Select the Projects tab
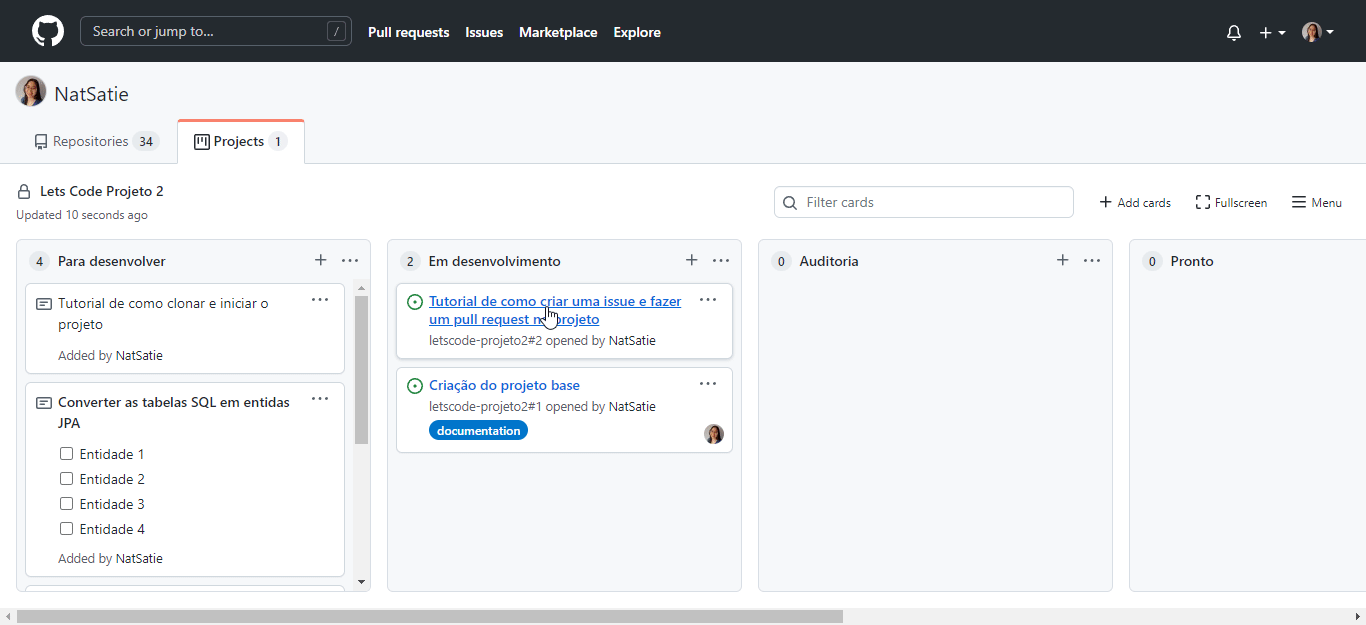Screen dimensions: 1366x625 tap(241, 141)
